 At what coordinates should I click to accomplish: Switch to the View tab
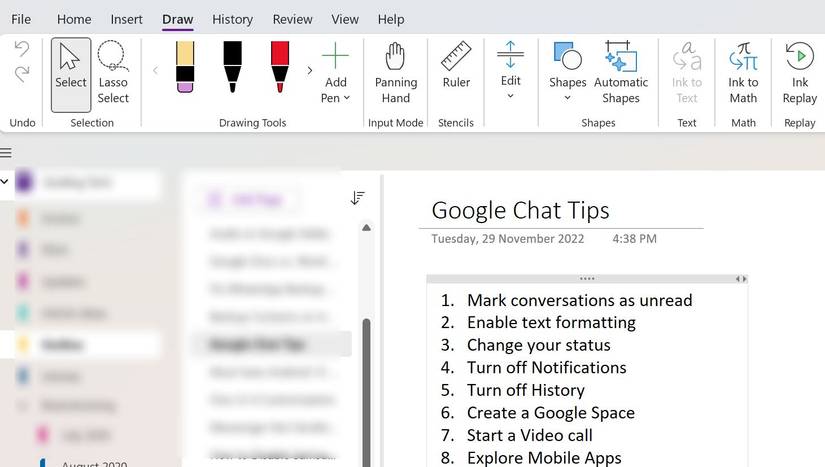(345, 19)
